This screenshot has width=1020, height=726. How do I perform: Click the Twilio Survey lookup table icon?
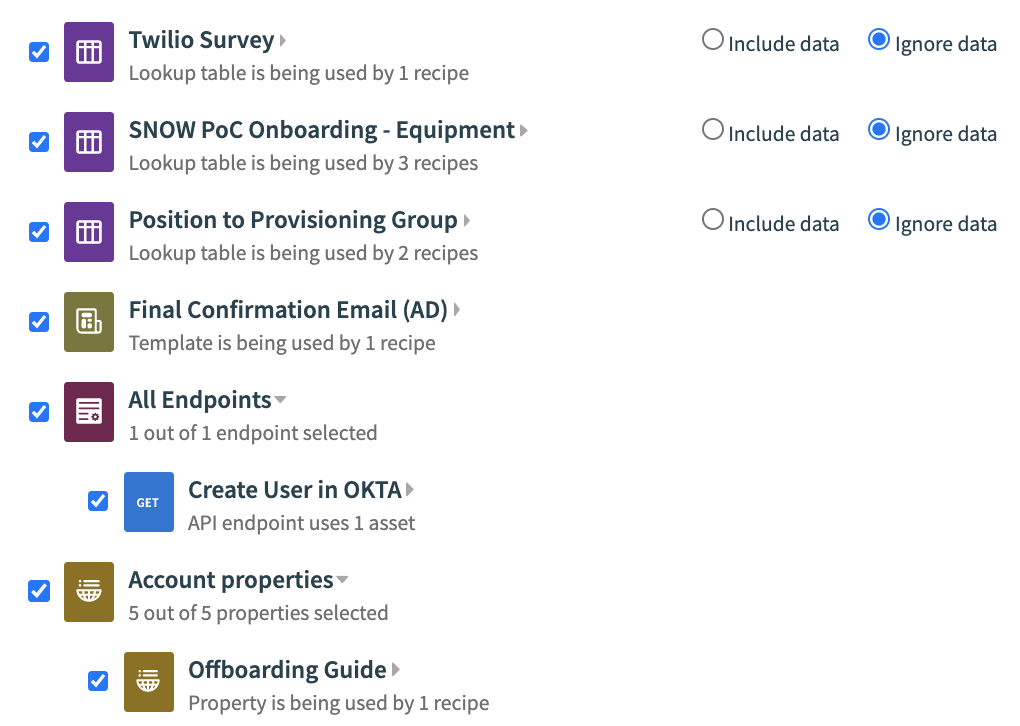point(88,52)
